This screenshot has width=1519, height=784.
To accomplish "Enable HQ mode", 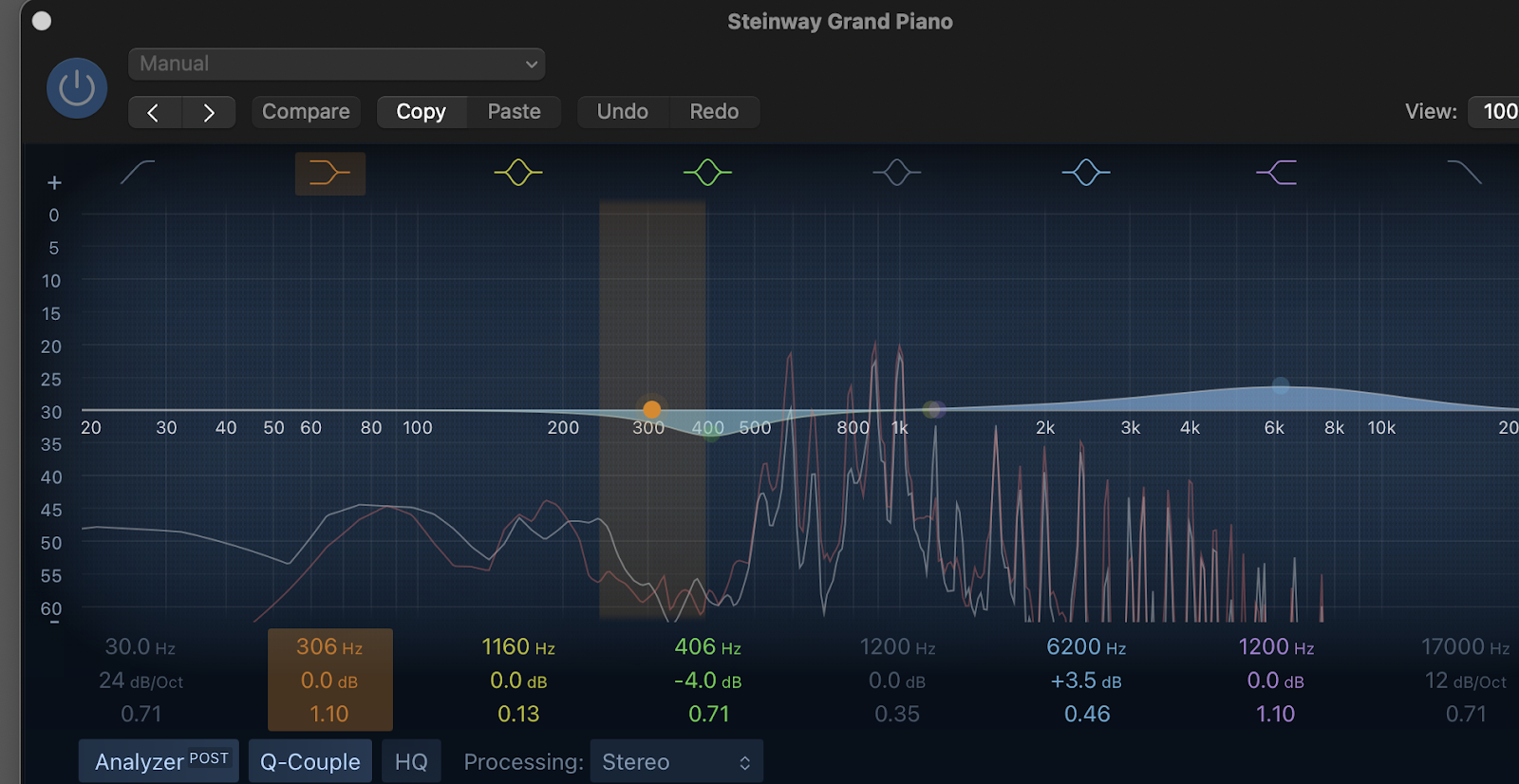I will pos(411,761).
